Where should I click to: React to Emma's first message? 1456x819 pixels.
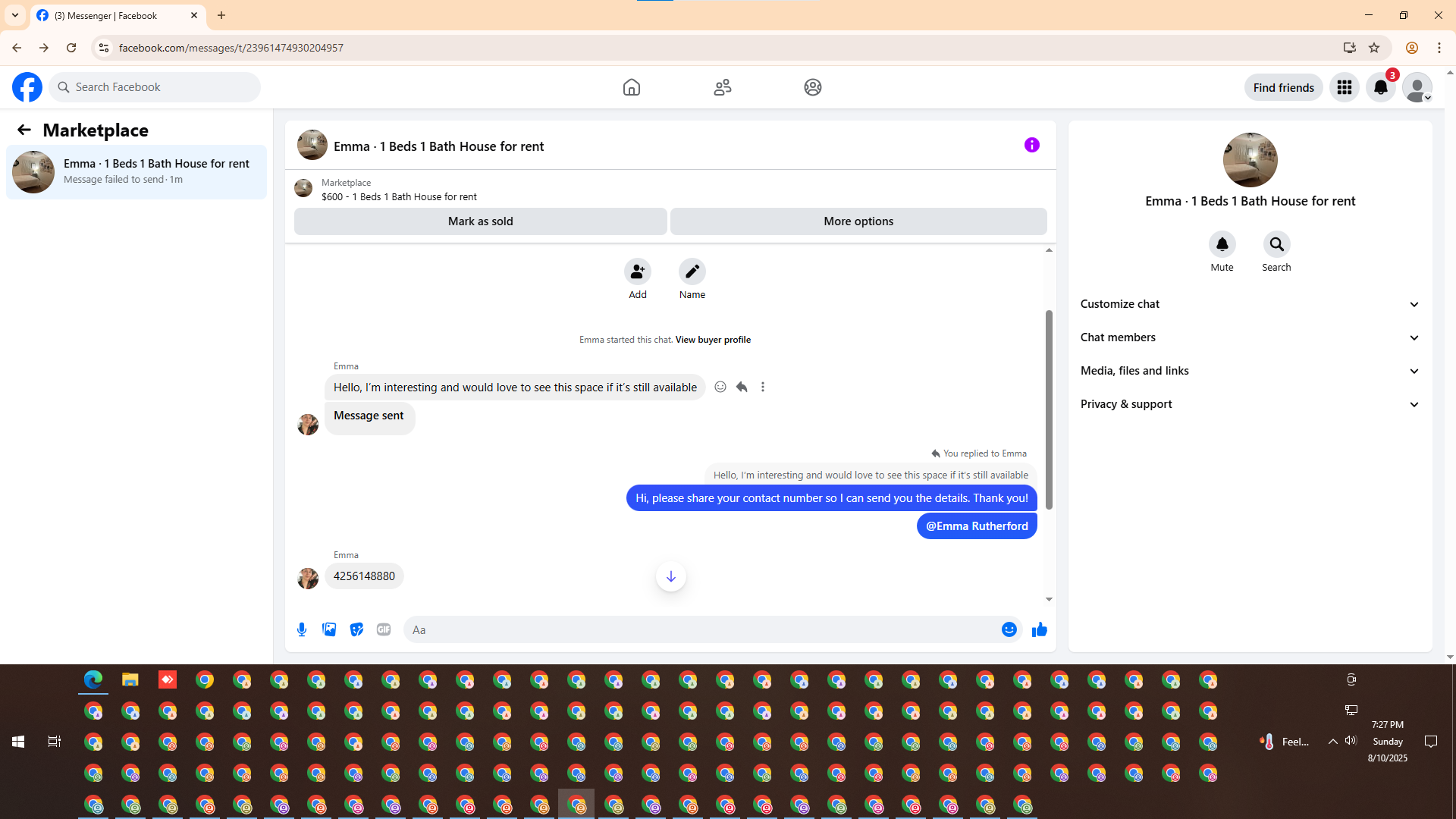point(720,387)
